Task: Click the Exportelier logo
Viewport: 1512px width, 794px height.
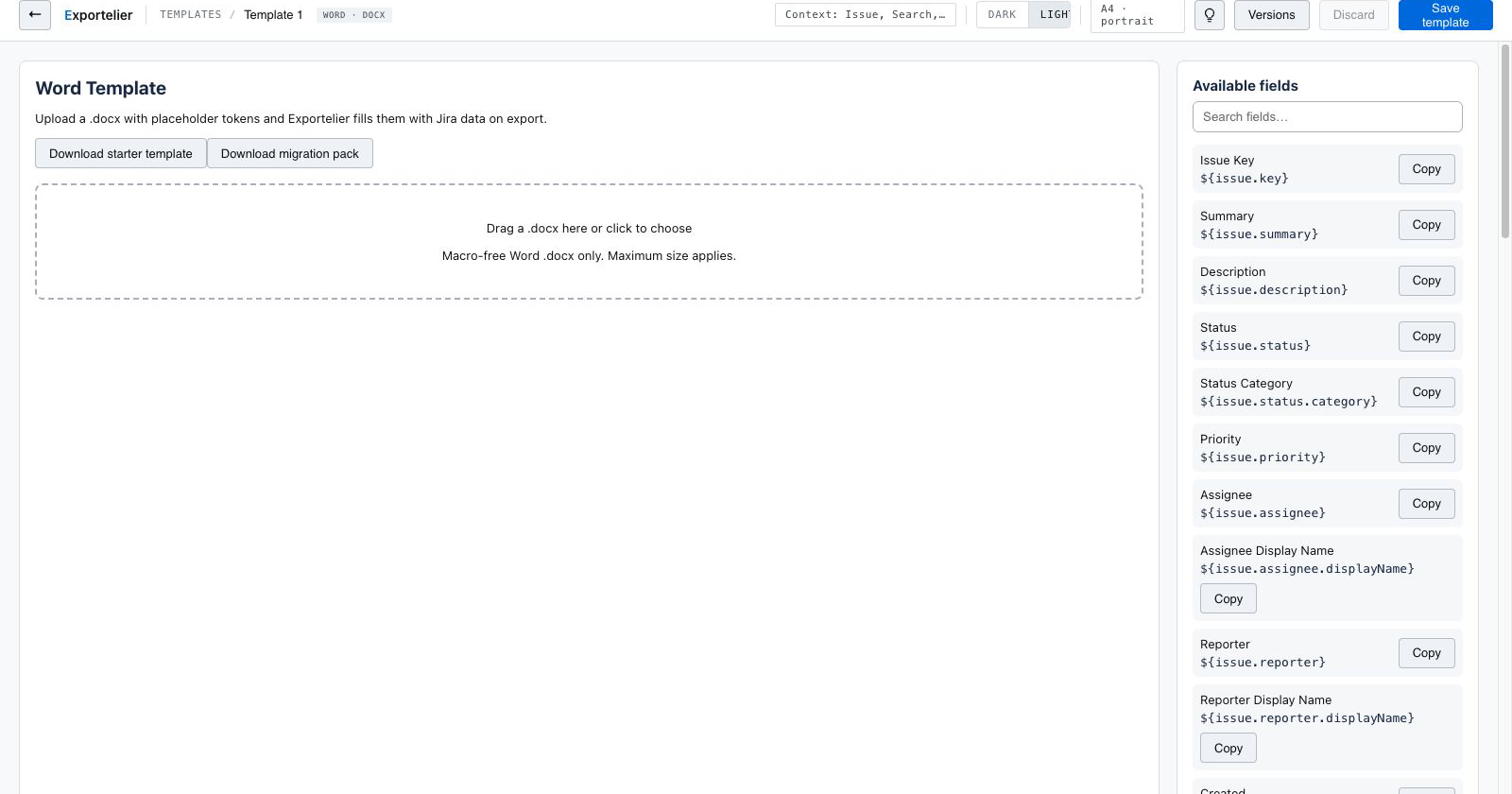Action: [98, 15]
